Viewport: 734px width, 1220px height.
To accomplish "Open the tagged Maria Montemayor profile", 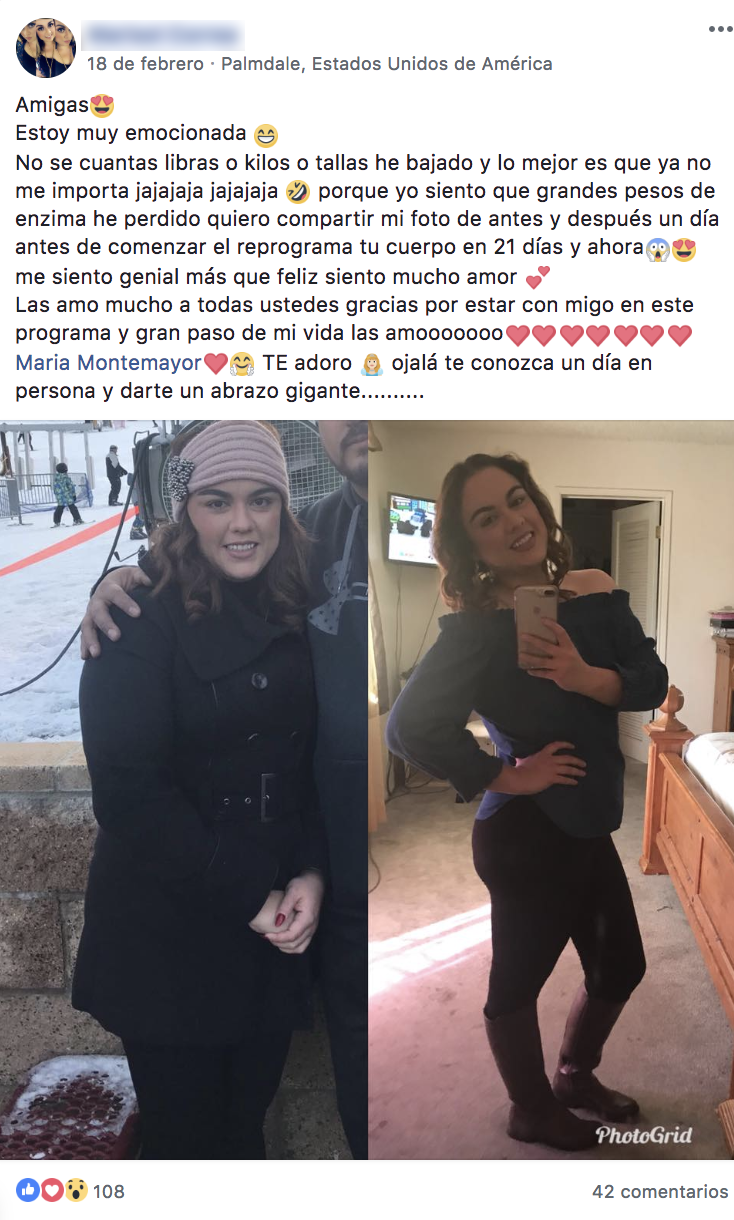I will click(x=108, y=363).
